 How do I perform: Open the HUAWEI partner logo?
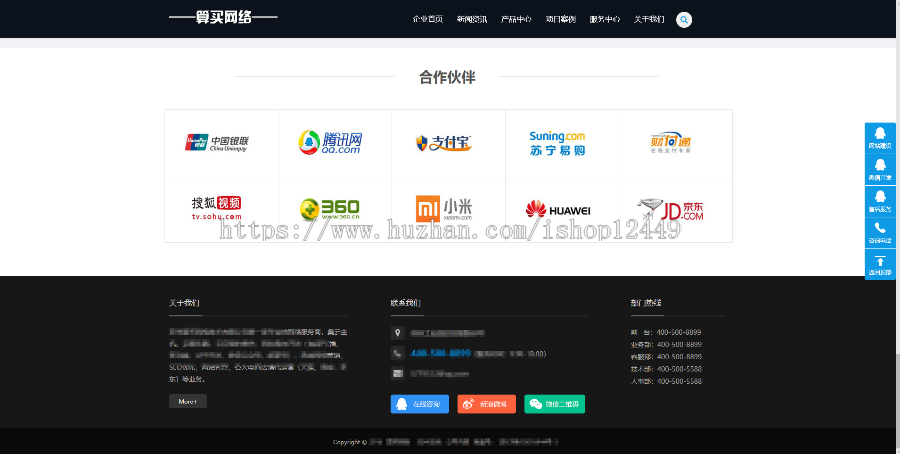pyautogui.click(x=558, y=209)
